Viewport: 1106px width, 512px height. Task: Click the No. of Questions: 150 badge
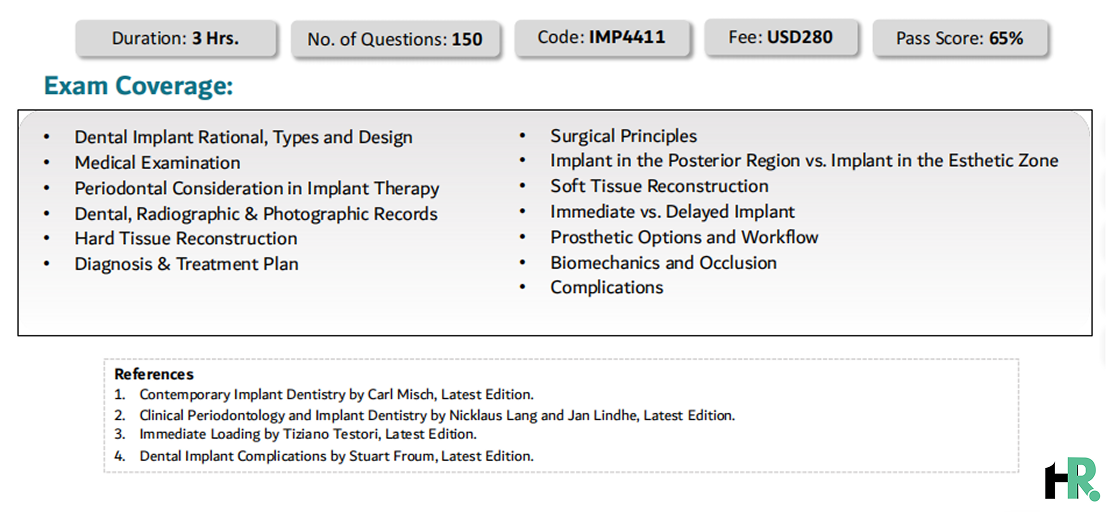pos(395,39)
